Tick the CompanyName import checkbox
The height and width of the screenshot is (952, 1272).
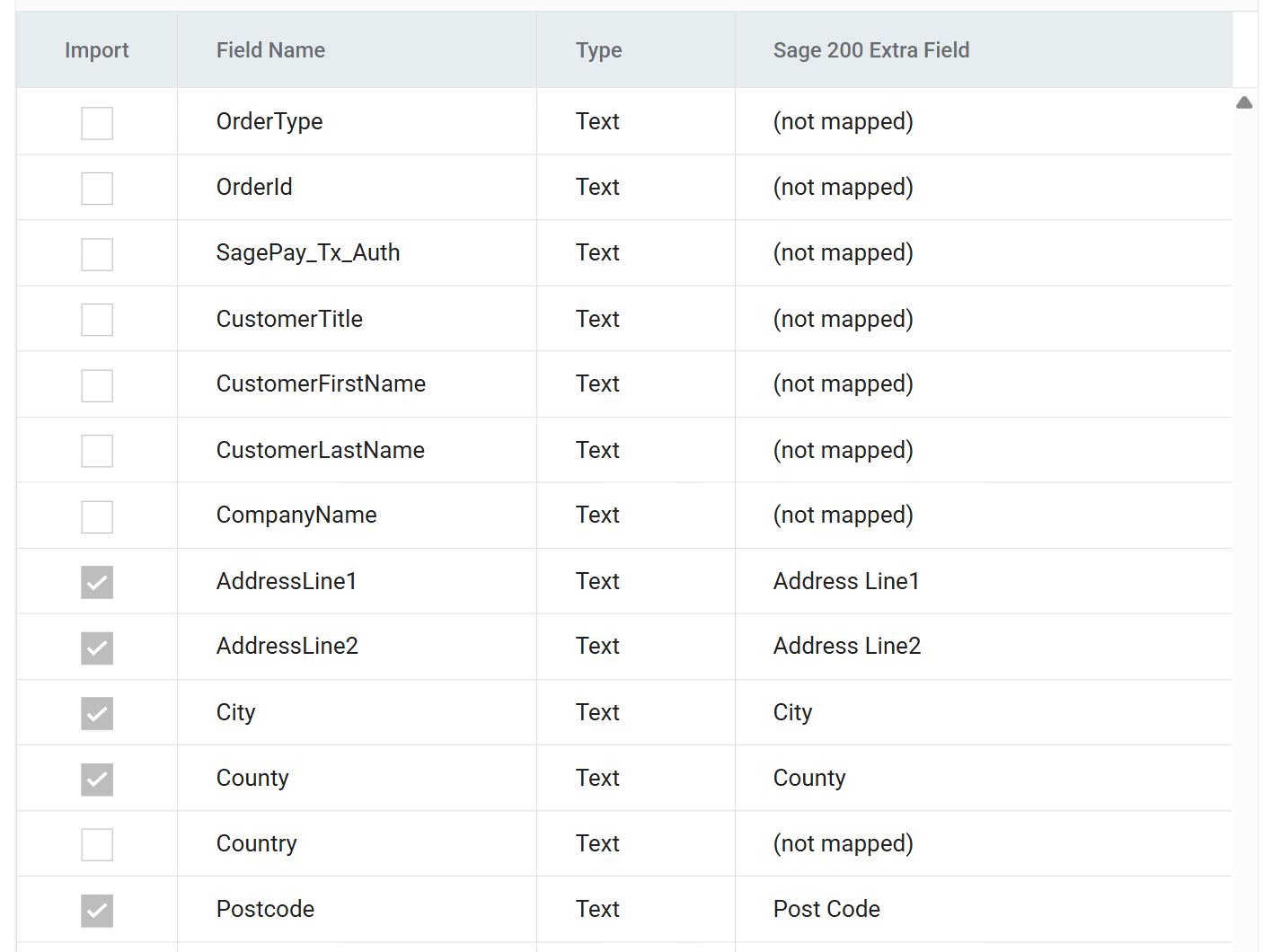97,516
